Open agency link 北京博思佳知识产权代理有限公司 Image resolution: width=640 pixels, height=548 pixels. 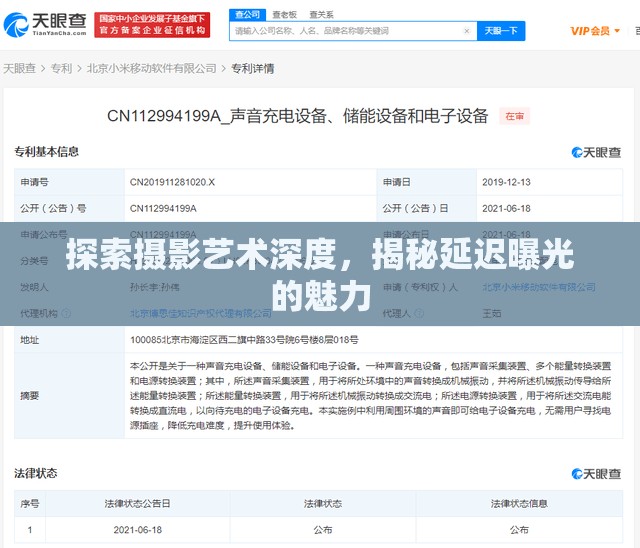(x=201, y=313)
